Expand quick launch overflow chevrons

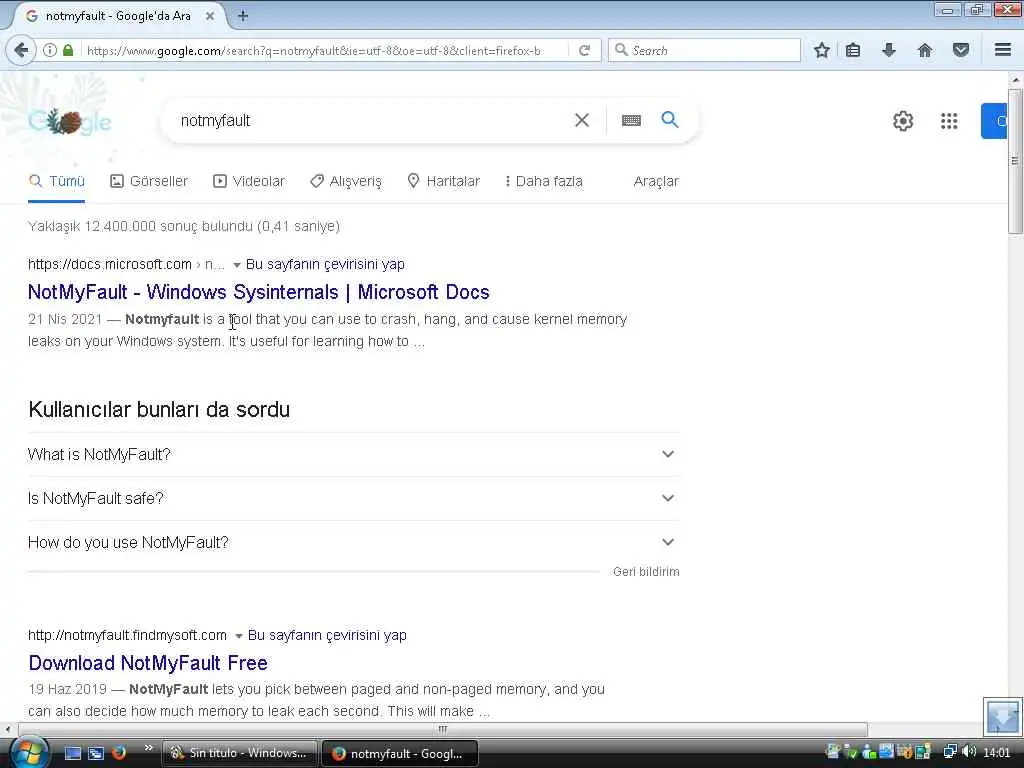pos(148,748)
